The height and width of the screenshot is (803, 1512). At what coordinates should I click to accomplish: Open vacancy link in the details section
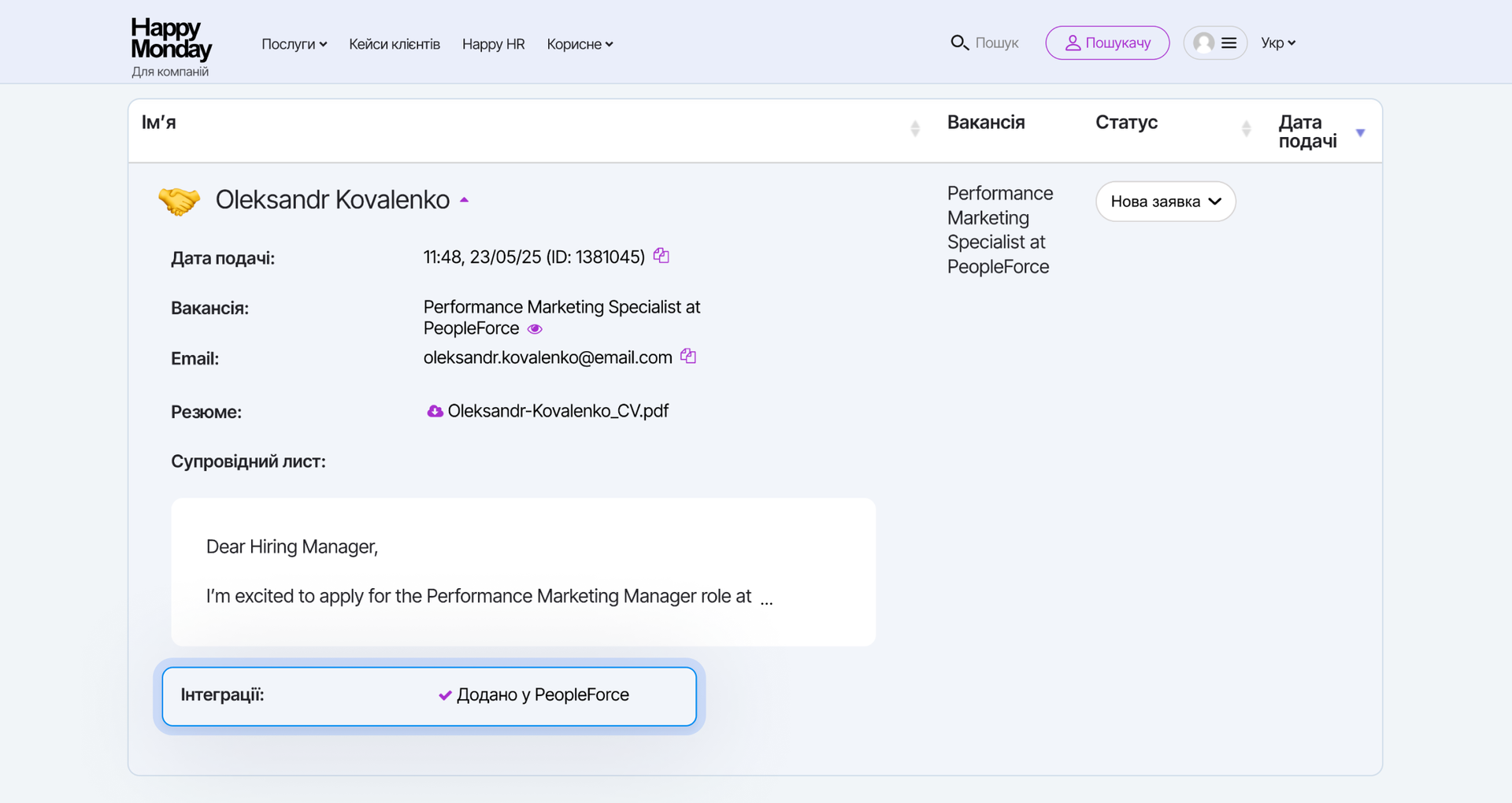click(561, 317)
